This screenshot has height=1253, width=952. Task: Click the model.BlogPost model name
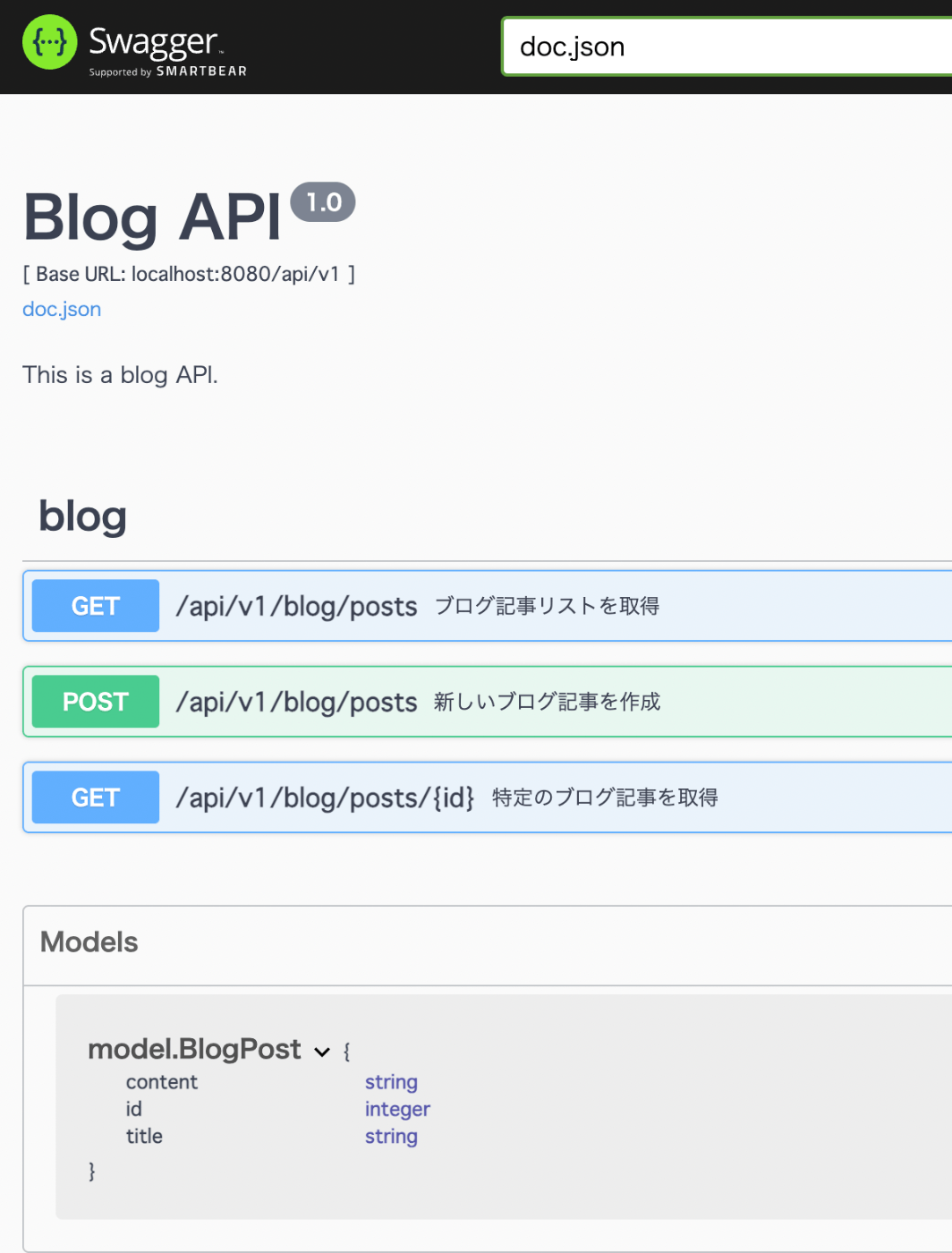(x=194, y=1049)
